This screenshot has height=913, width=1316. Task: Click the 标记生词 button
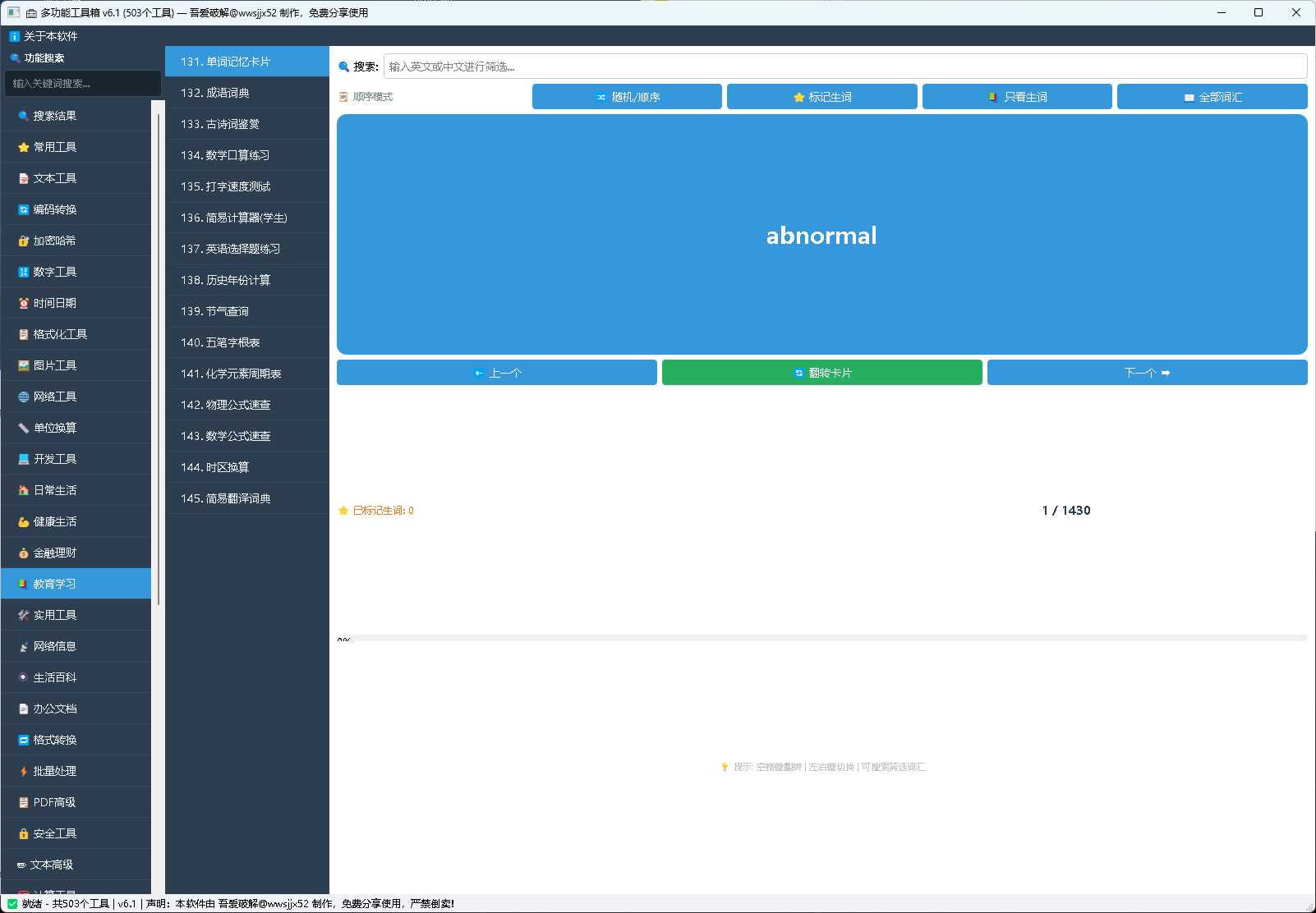pos(822,97)
